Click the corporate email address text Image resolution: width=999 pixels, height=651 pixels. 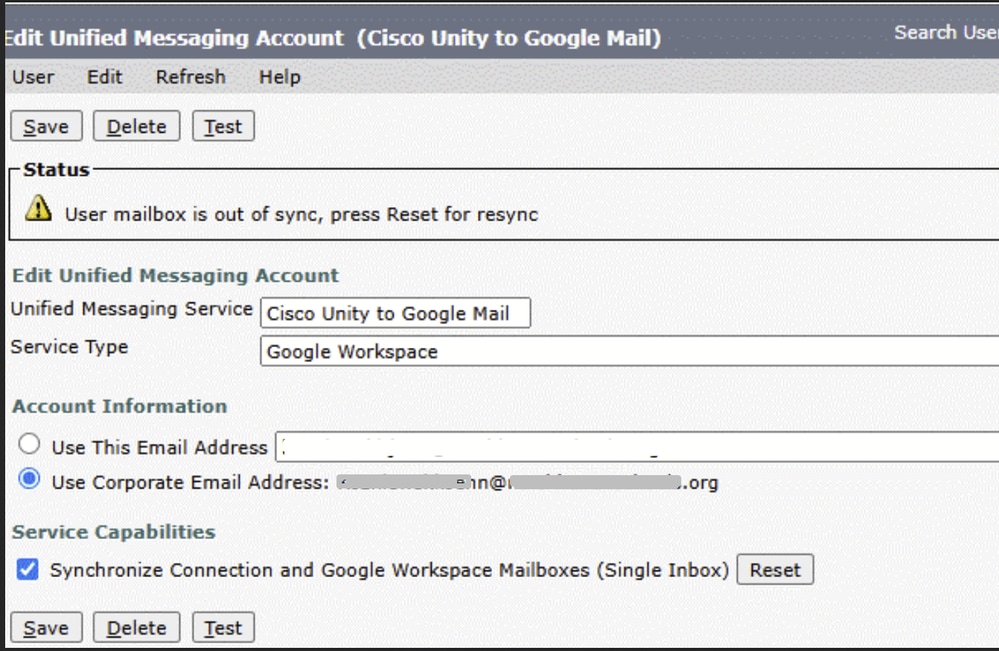tap(528, 482)
